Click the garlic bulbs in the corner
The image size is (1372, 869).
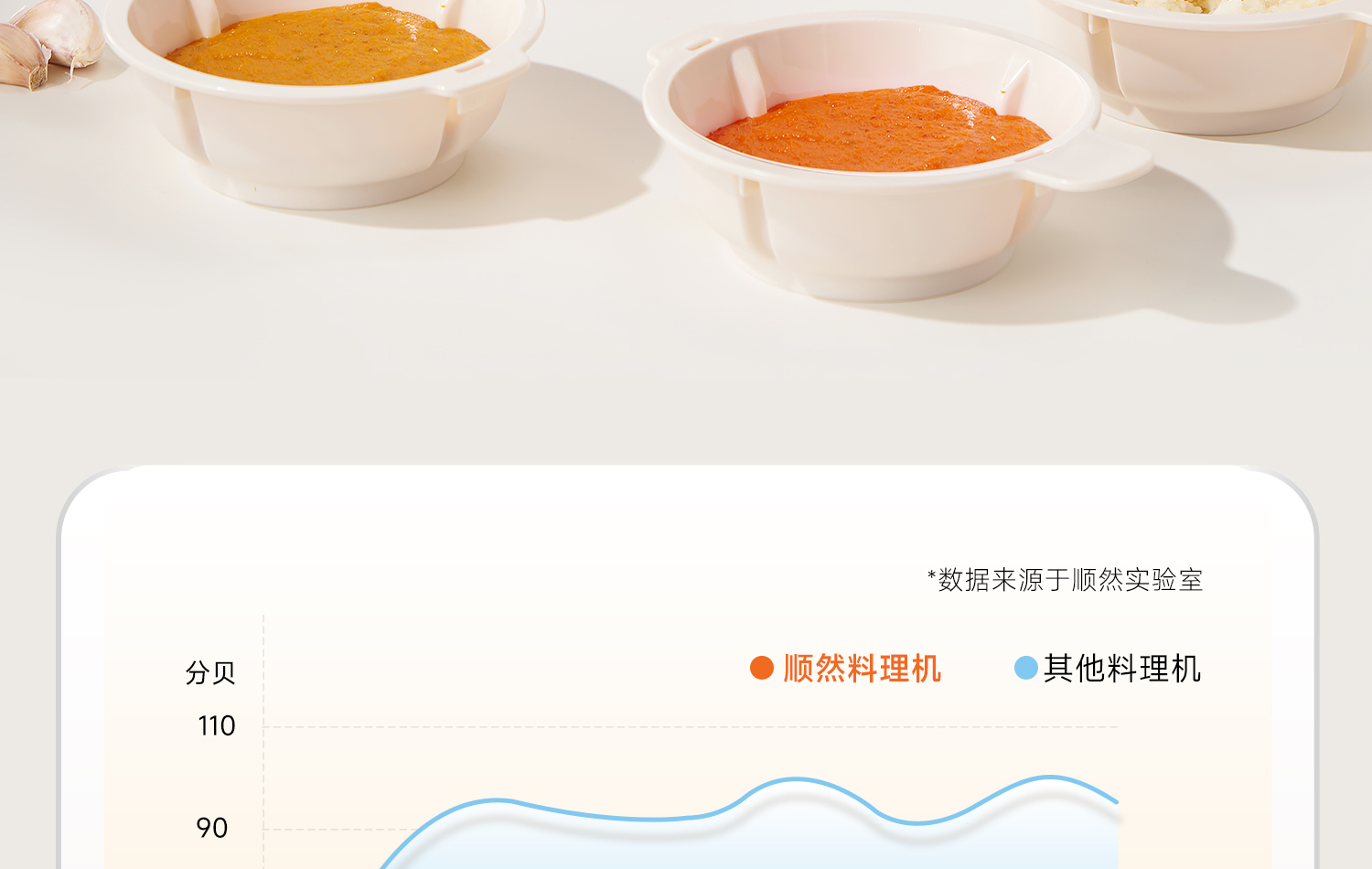(50, 41)
